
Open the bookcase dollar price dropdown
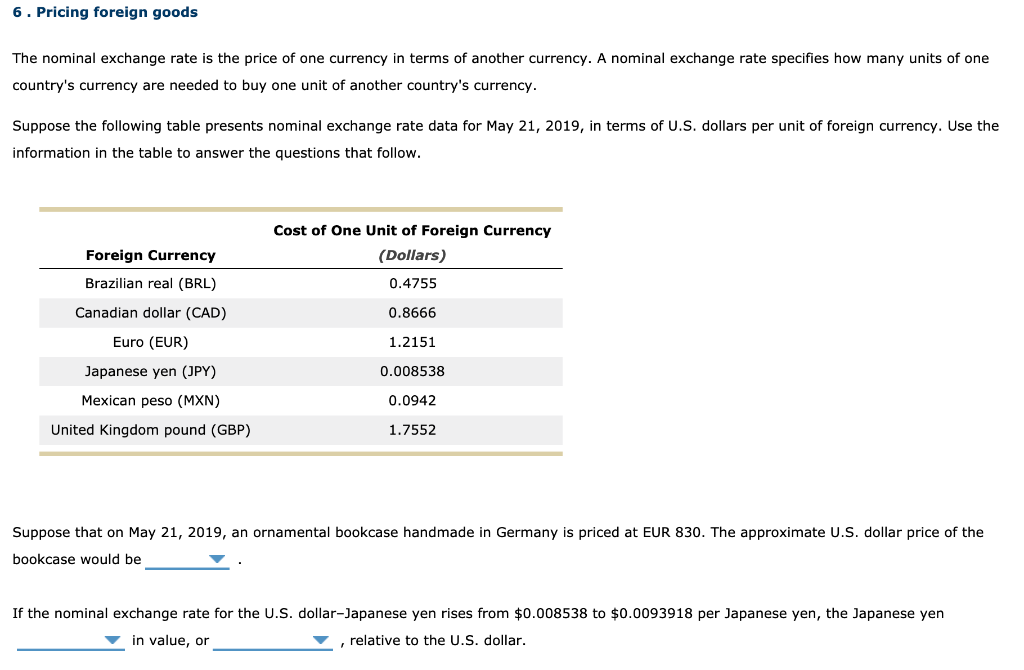click(187, 560)
